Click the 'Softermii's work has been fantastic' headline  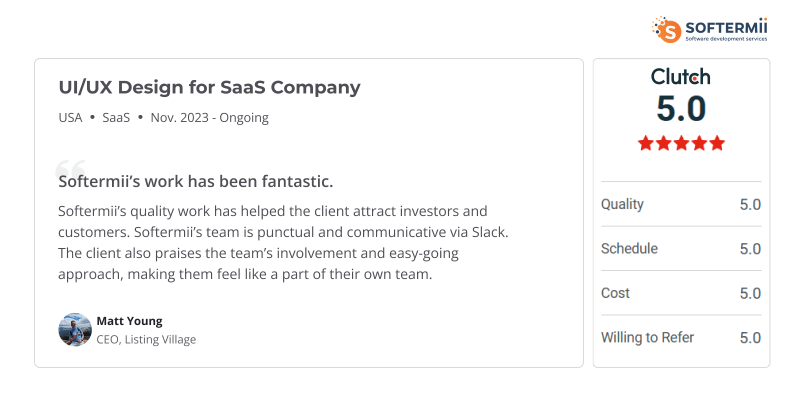(x=196, y=182)
